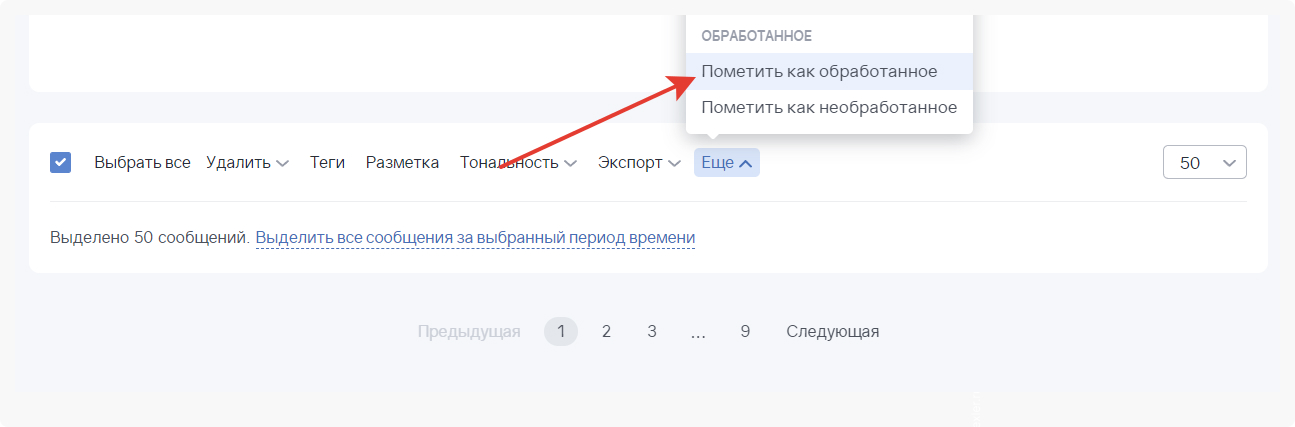Image resolution: width=1295 pixels, height=427 pixels.
Task: Click the pagination ellipsis
Action: [x=698, y=332]
